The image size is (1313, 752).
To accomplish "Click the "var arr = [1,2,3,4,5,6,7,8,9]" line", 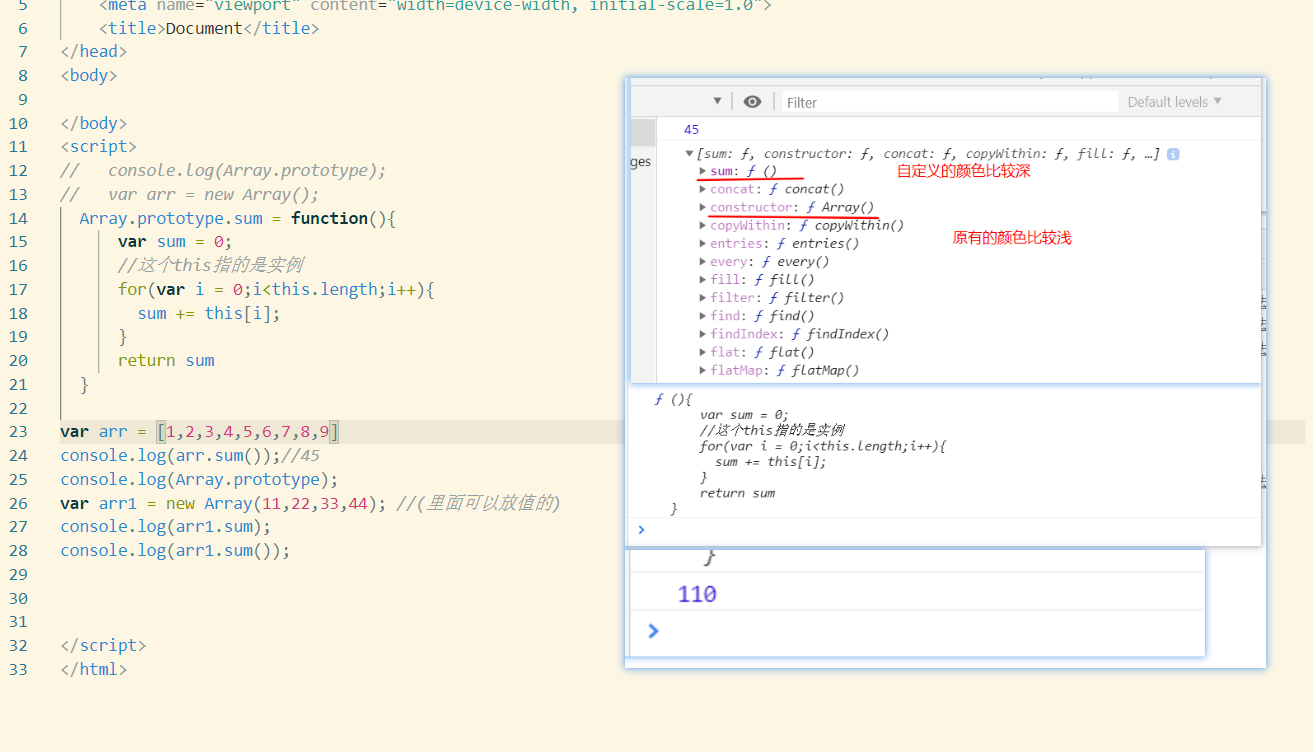I will click(x=200, y=432).
